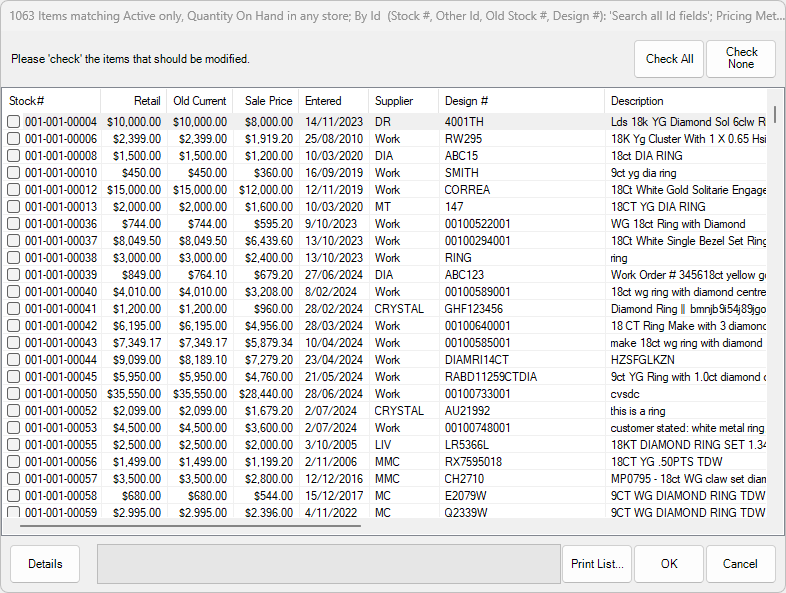Select entered date 15/12/2017

[334, 496]
